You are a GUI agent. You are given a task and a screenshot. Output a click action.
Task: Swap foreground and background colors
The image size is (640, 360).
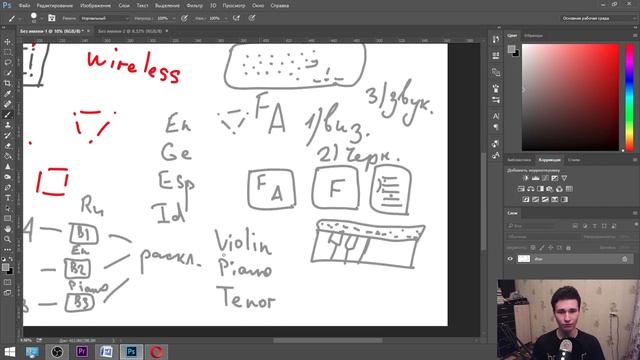(11, 259)
